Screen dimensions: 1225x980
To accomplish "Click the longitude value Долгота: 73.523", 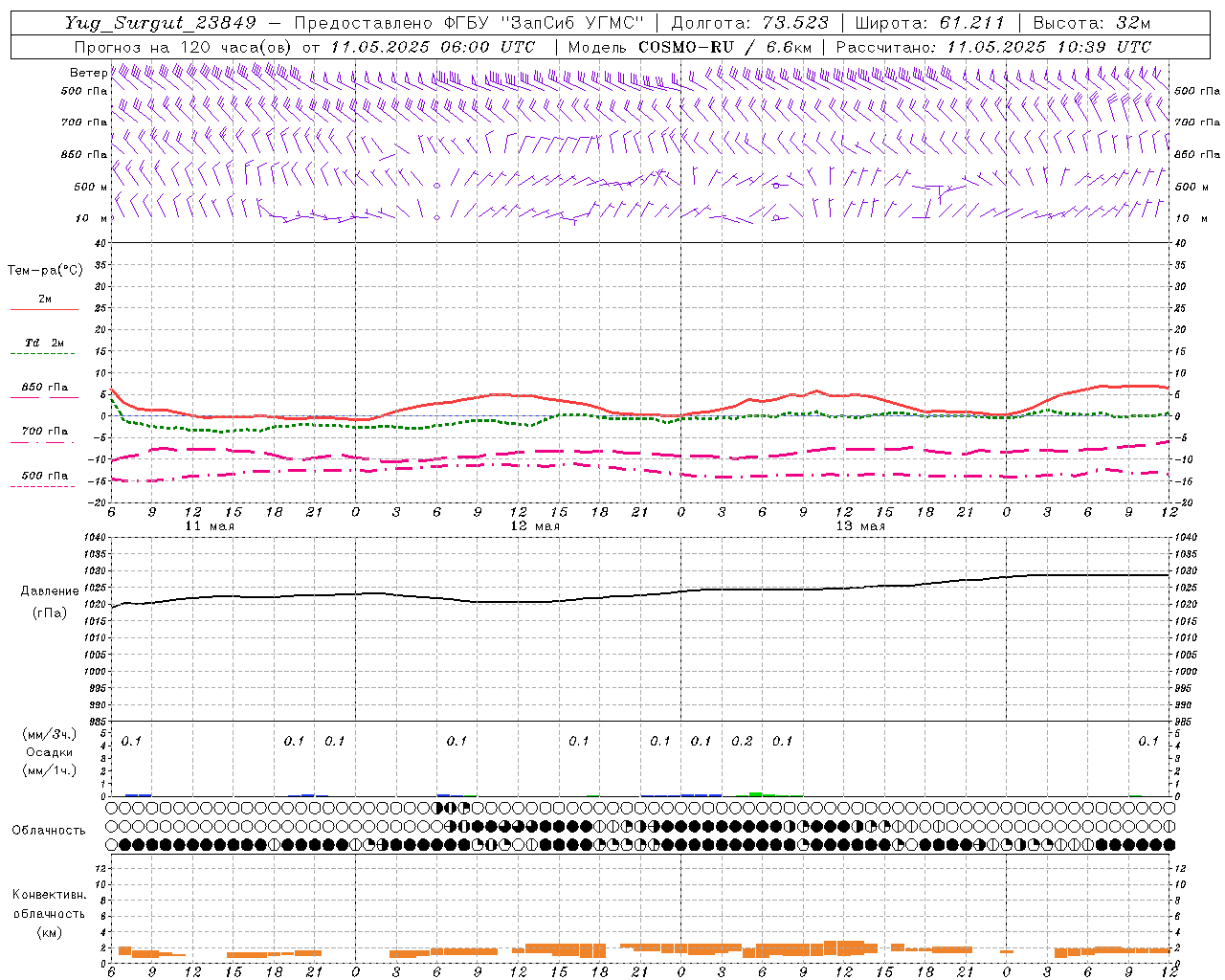I will click(x=750, y=23).
